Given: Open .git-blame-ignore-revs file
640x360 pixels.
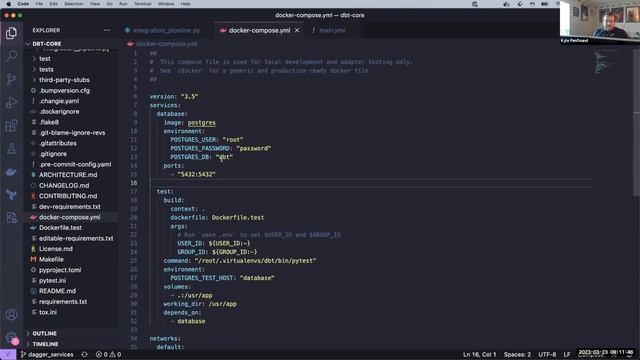Looking at the screenshot, I should pos(71,133).
